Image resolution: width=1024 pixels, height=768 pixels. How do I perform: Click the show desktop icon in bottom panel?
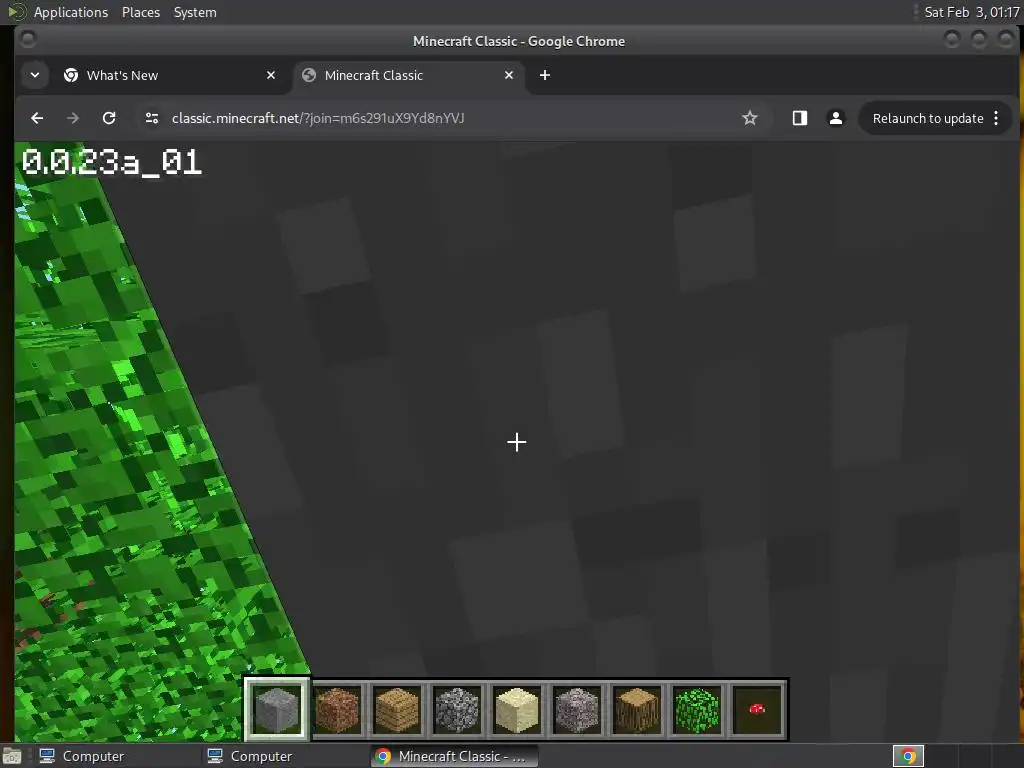[12, 756]
